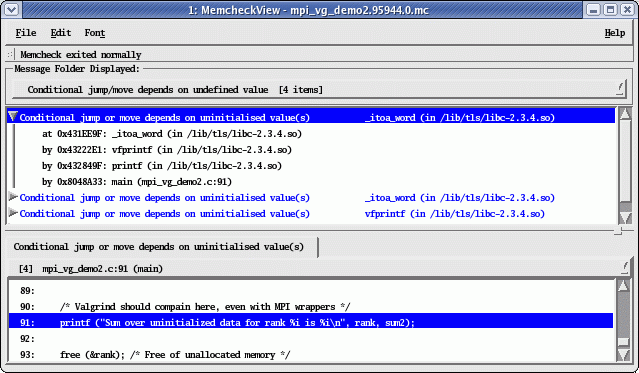The height and width of the screenshot is (373, 639).
Task: Click highlighted source line 91 printf
Action: (311, 321)
